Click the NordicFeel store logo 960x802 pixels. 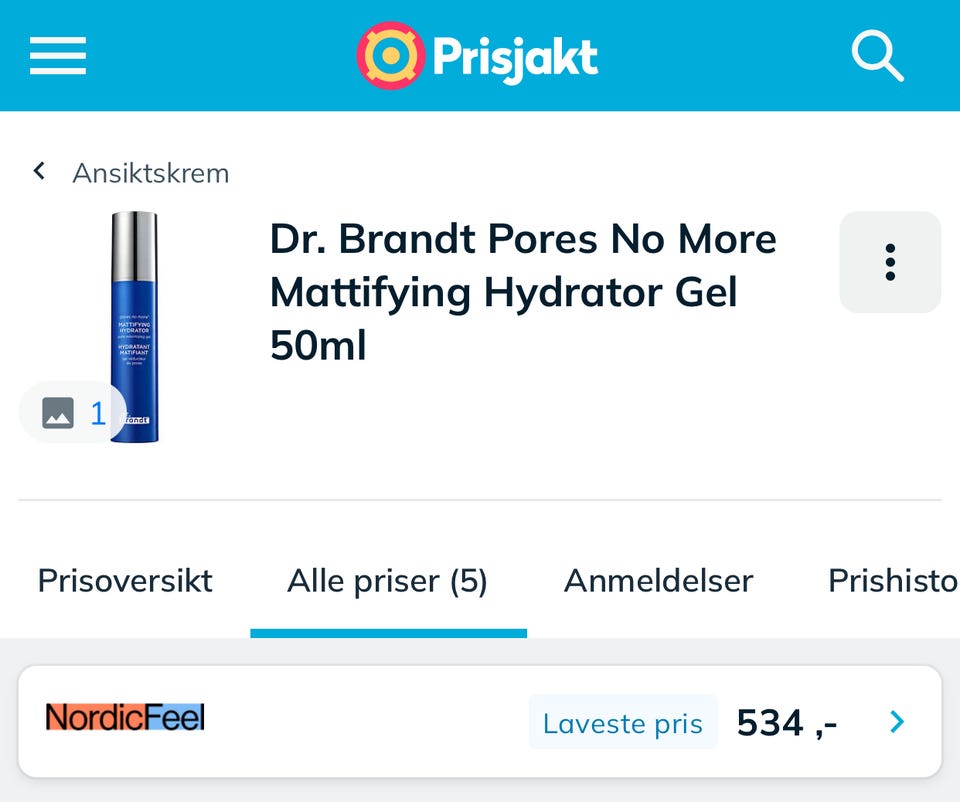(125, 717)
